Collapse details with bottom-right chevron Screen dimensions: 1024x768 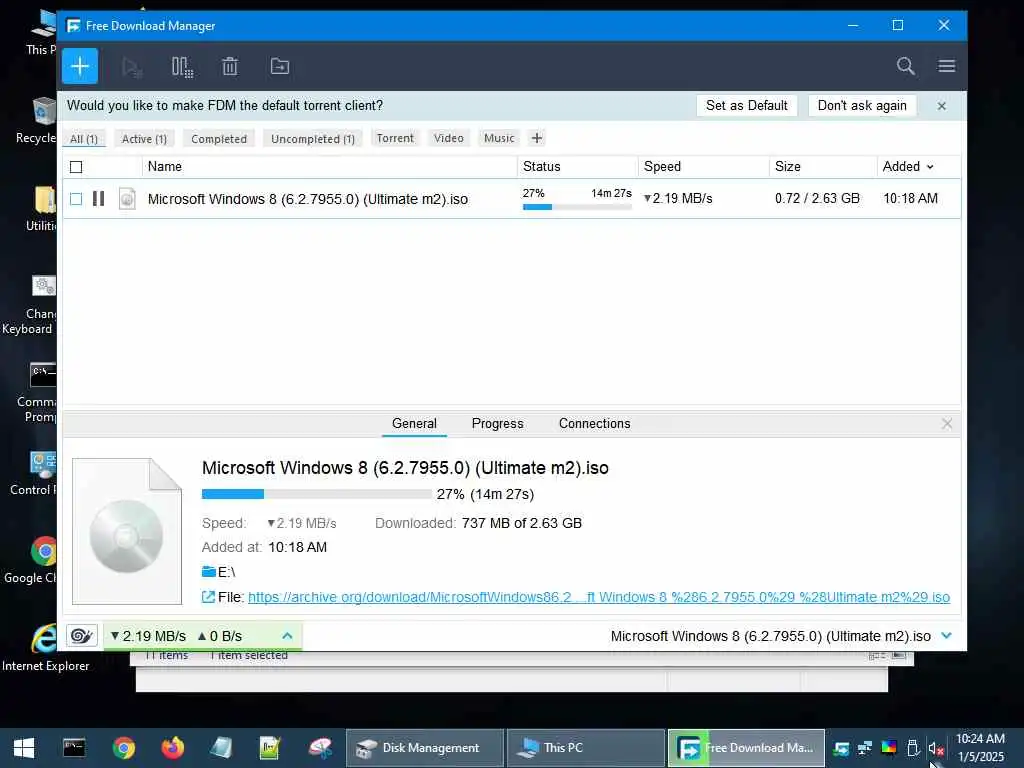[x=946, y=636]
